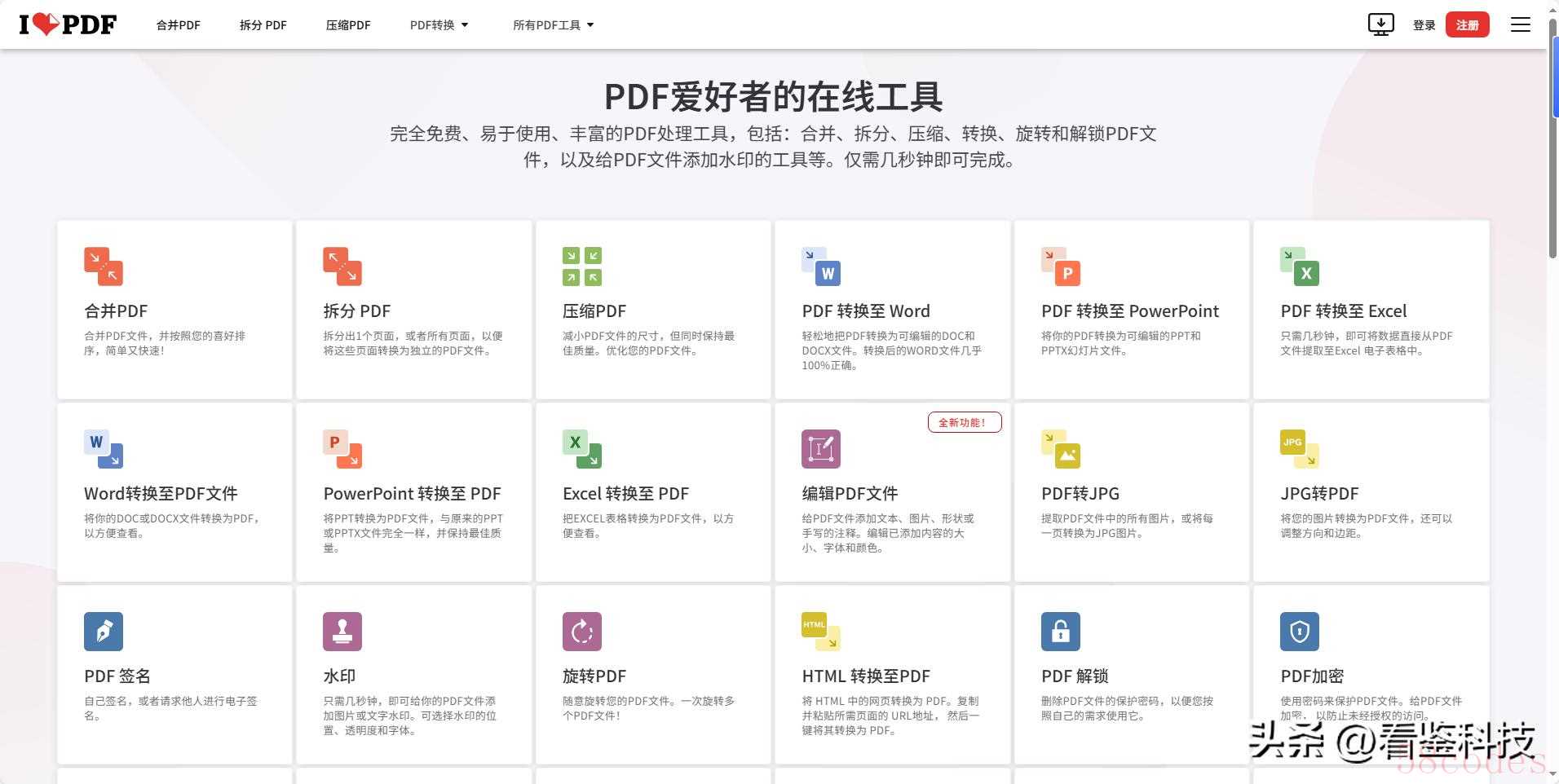Viewport: 1559px width, 784px height.
Task: Click the PDF 解锁 open padlock icon
Action: 1061,632
